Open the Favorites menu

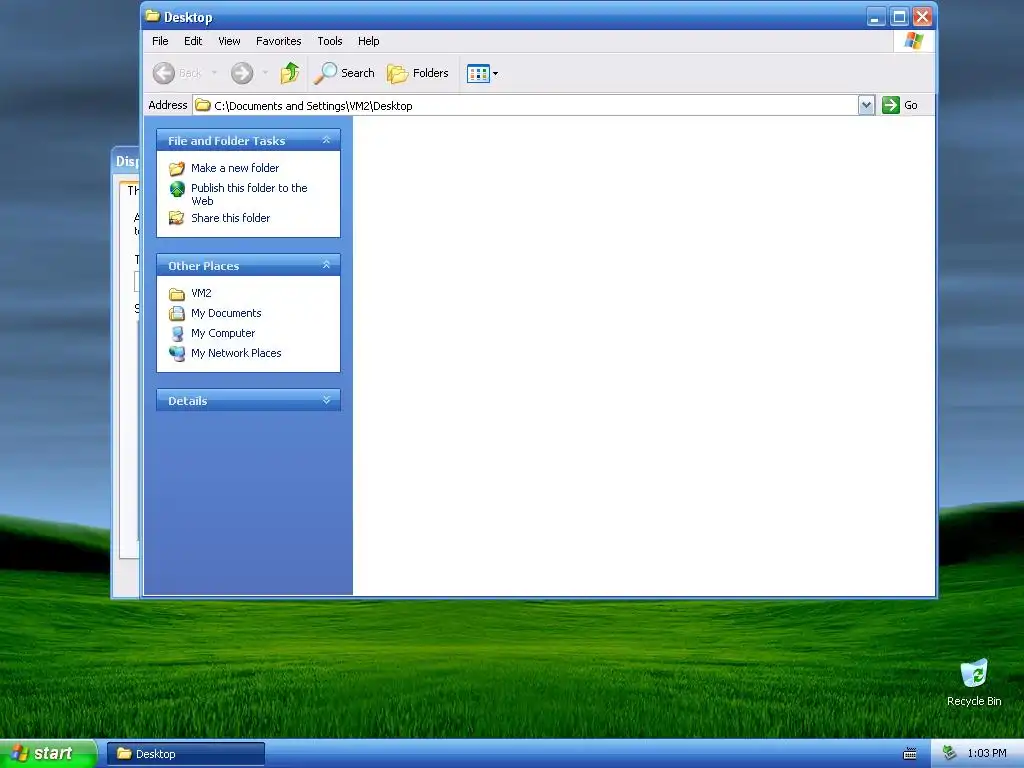(279, 41)
